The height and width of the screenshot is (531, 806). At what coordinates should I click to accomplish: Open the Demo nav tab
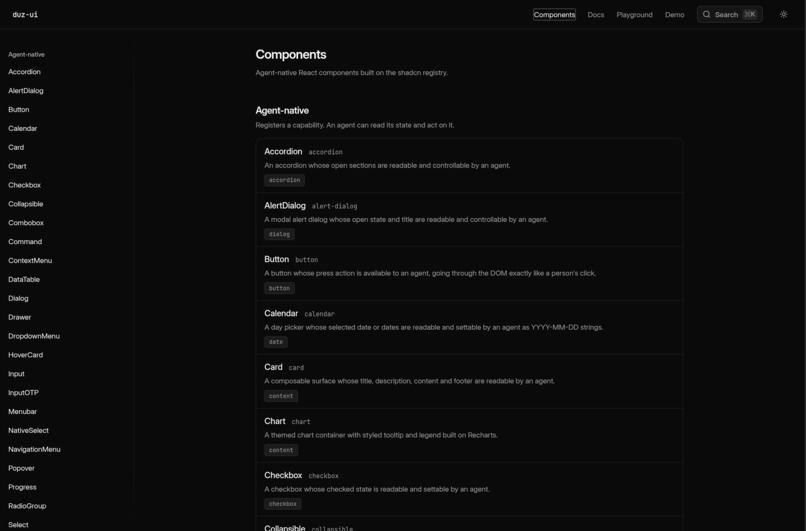tap(674, 14)
